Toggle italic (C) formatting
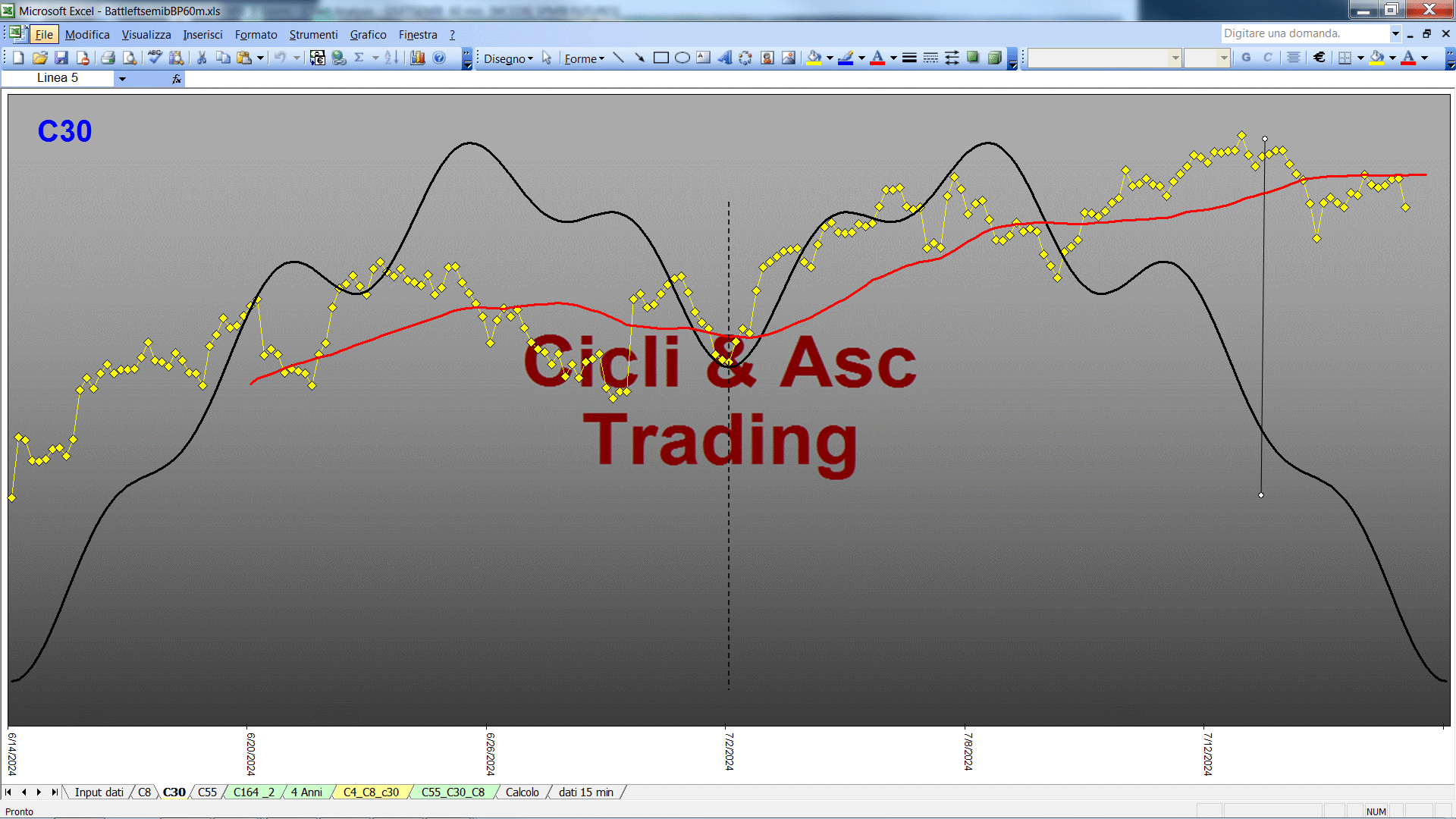1456x819 pixels. click(x=1267, y=58)
